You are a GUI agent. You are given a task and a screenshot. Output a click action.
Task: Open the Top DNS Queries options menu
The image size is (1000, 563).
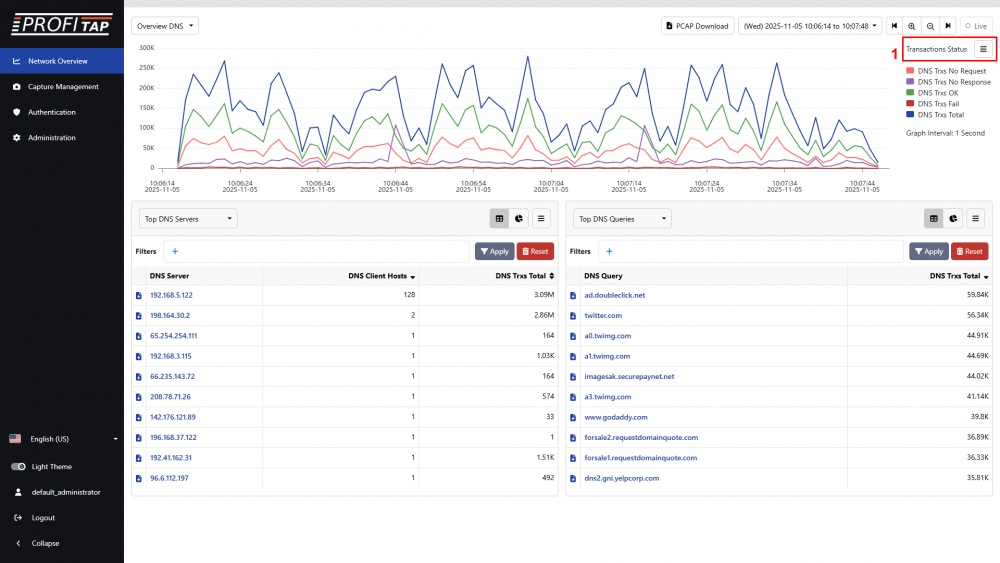tap(974, 218)
